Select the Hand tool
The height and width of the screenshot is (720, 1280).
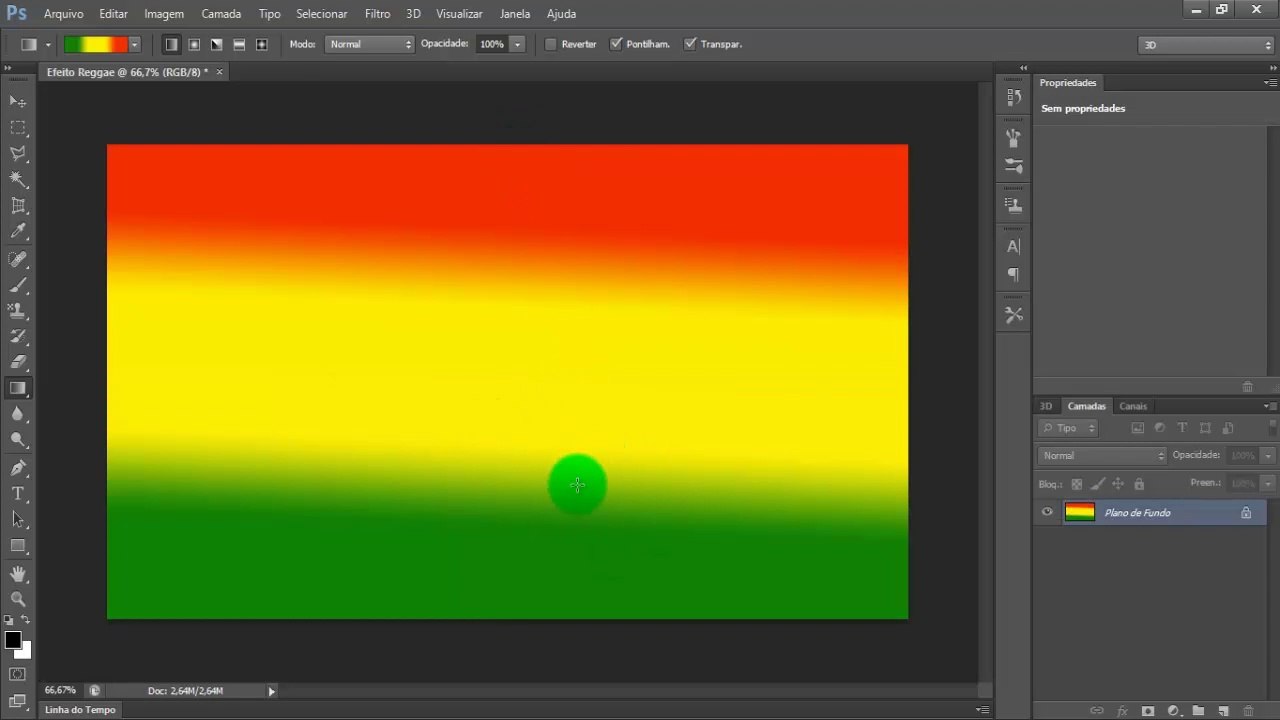[18, 574]
